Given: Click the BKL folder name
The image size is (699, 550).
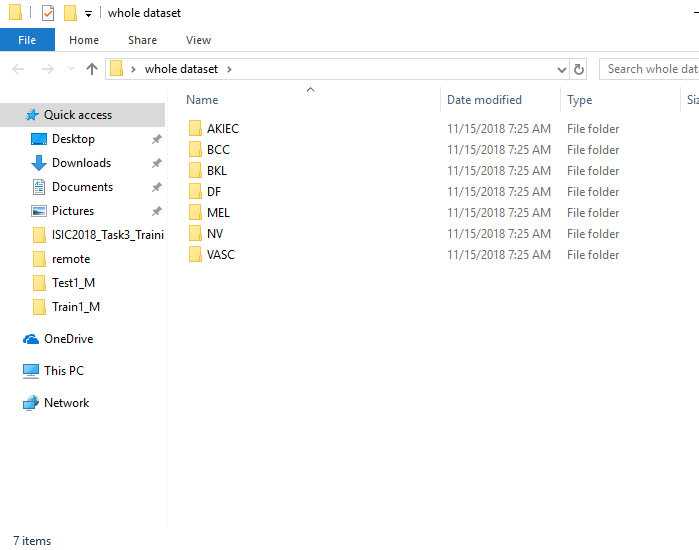Looking at the screenshot, I should point(217,171).
